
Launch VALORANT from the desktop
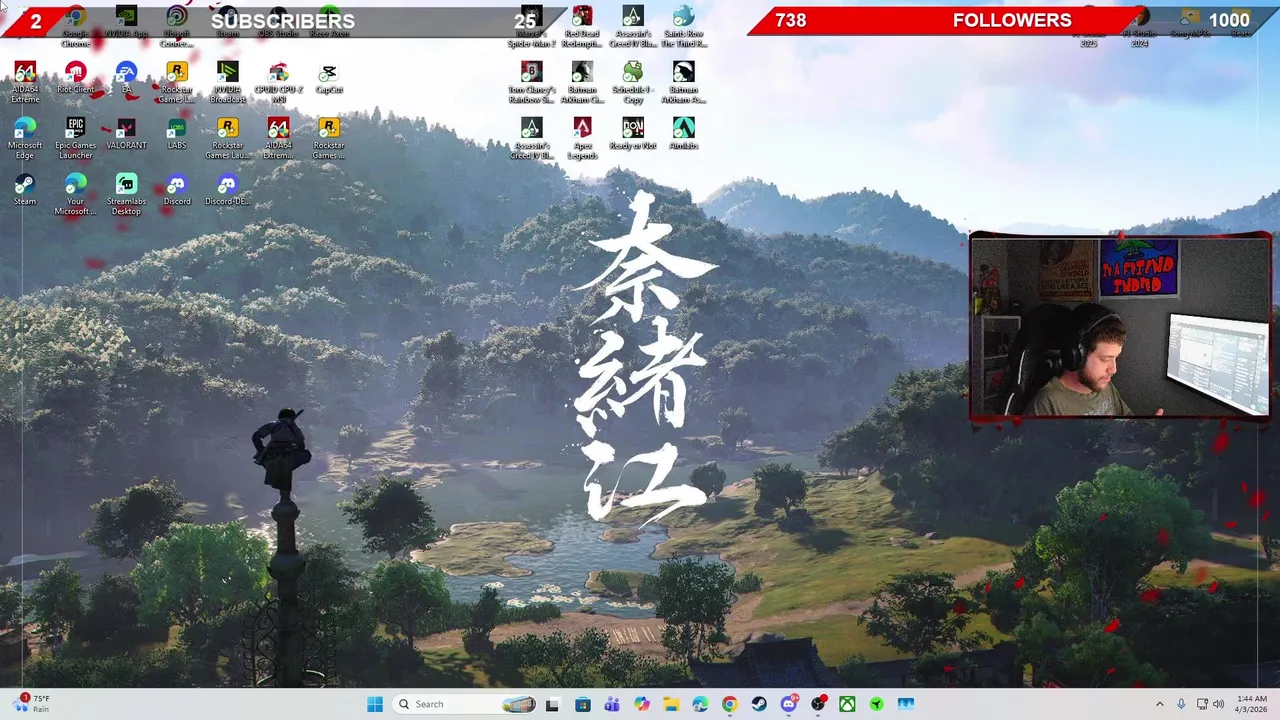(x=126, y=134)
